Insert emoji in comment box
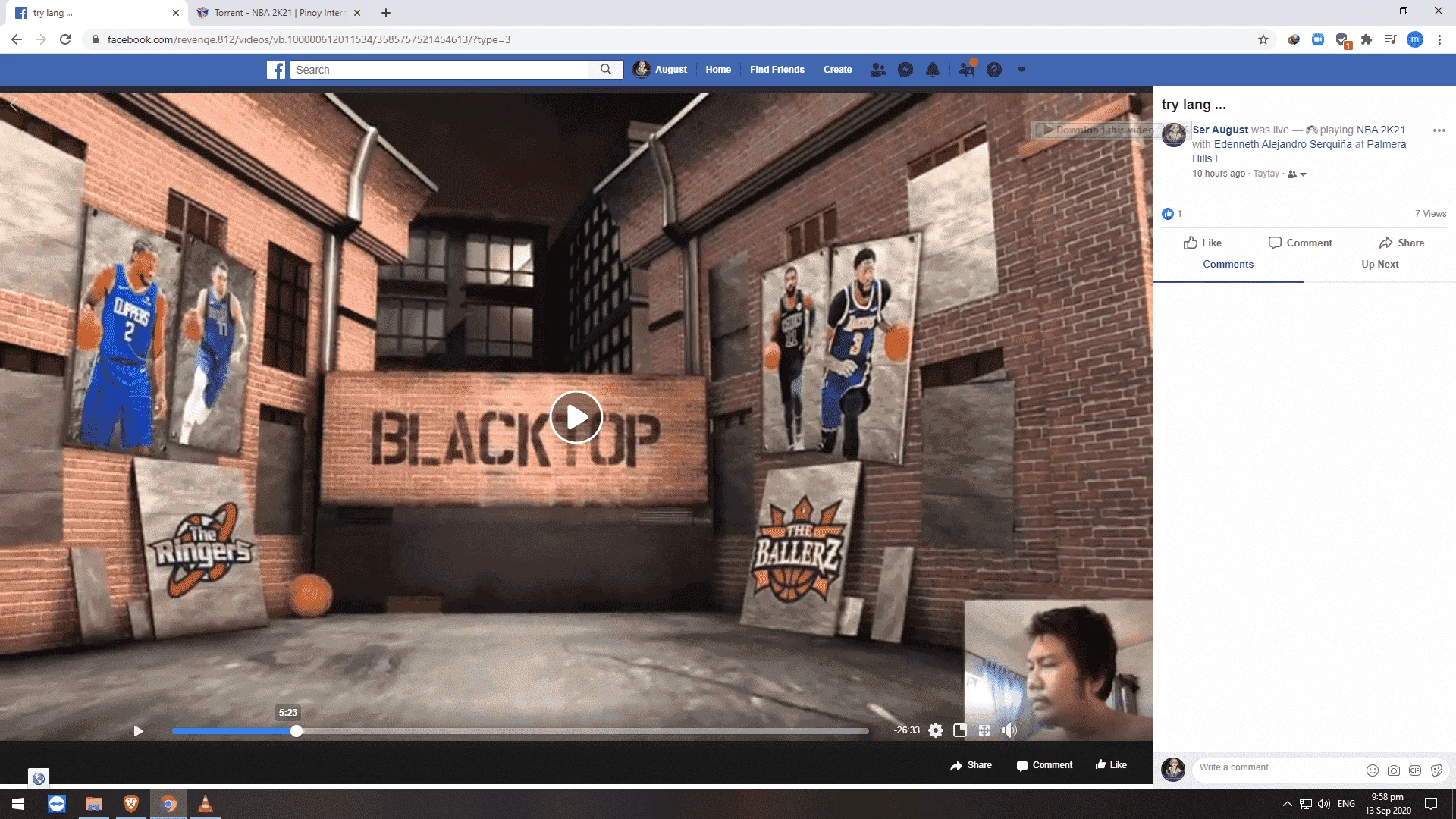The image size is (1456, 819). (1373, 770)
